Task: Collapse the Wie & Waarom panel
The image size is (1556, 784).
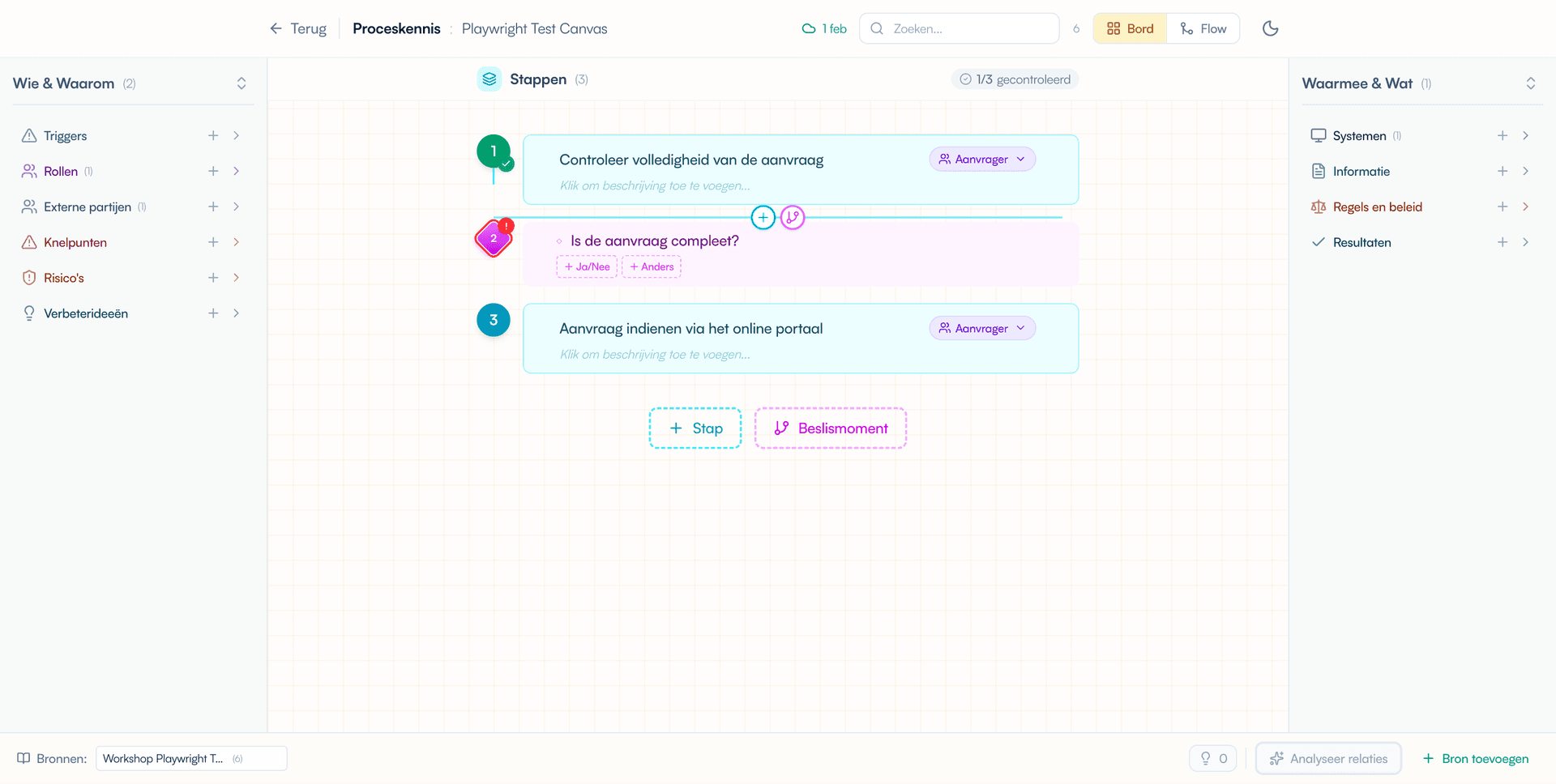Action: click(241, 83)
